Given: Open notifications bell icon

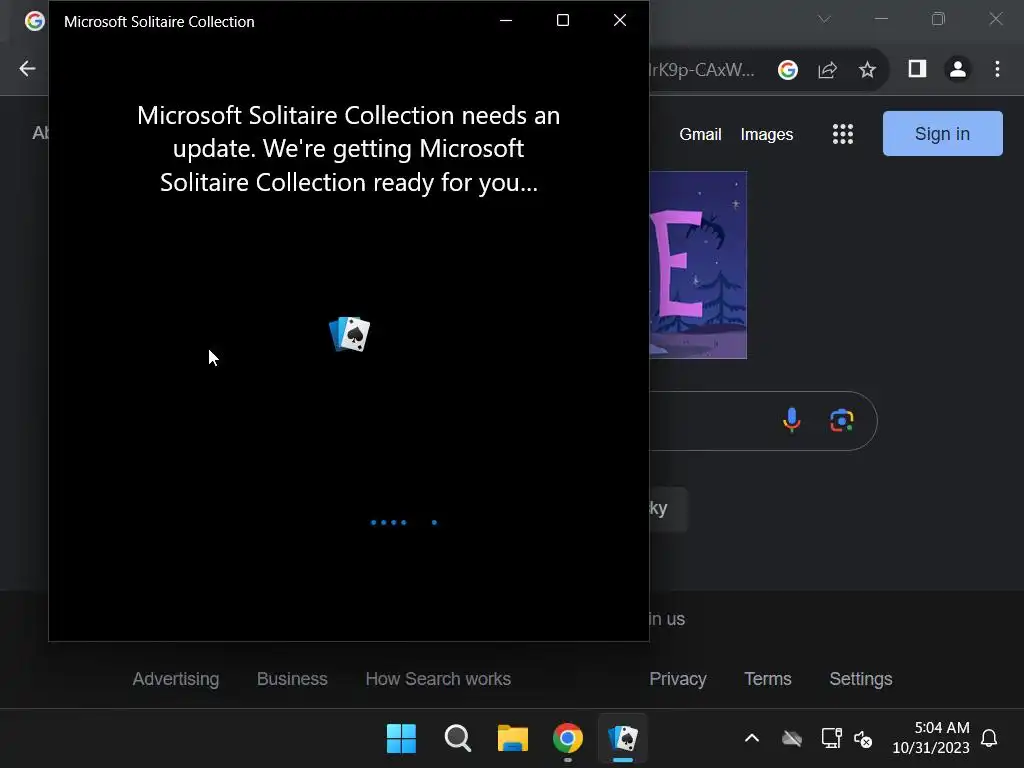Looking at the screenshot, I should pyautogui.click(x=989, y=738).
